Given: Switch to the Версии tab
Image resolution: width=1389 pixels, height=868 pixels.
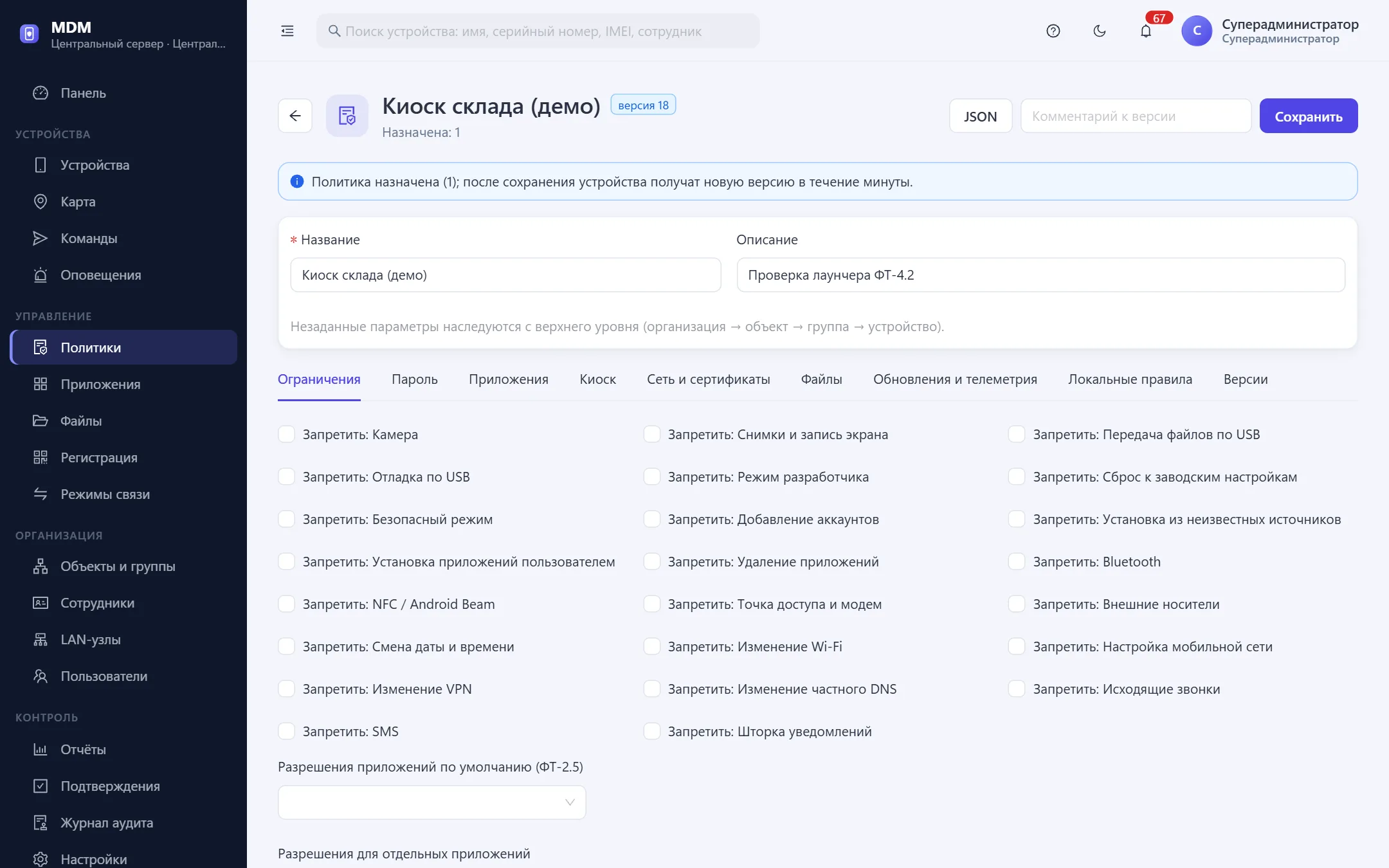Looking at the screenshot, I should click(1246, 379).
